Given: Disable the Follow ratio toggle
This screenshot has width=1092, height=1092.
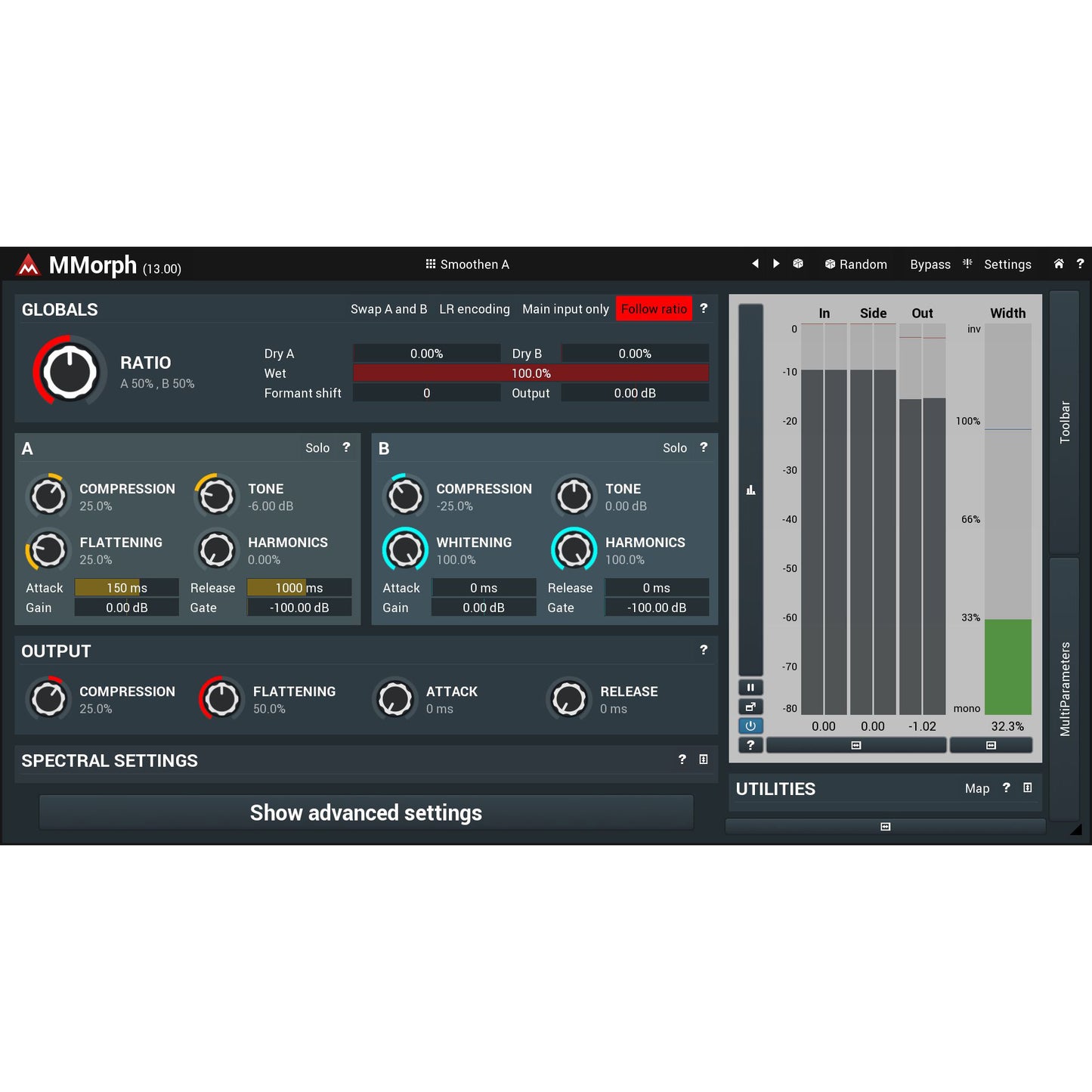Looking at the screenshot, I should click(x=654, y=309).
